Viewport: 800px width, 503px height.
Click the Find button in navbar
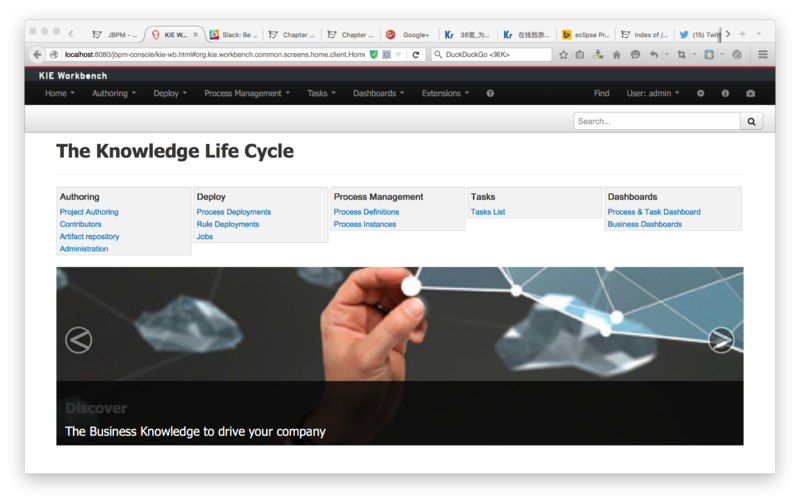tap(601, 93)
